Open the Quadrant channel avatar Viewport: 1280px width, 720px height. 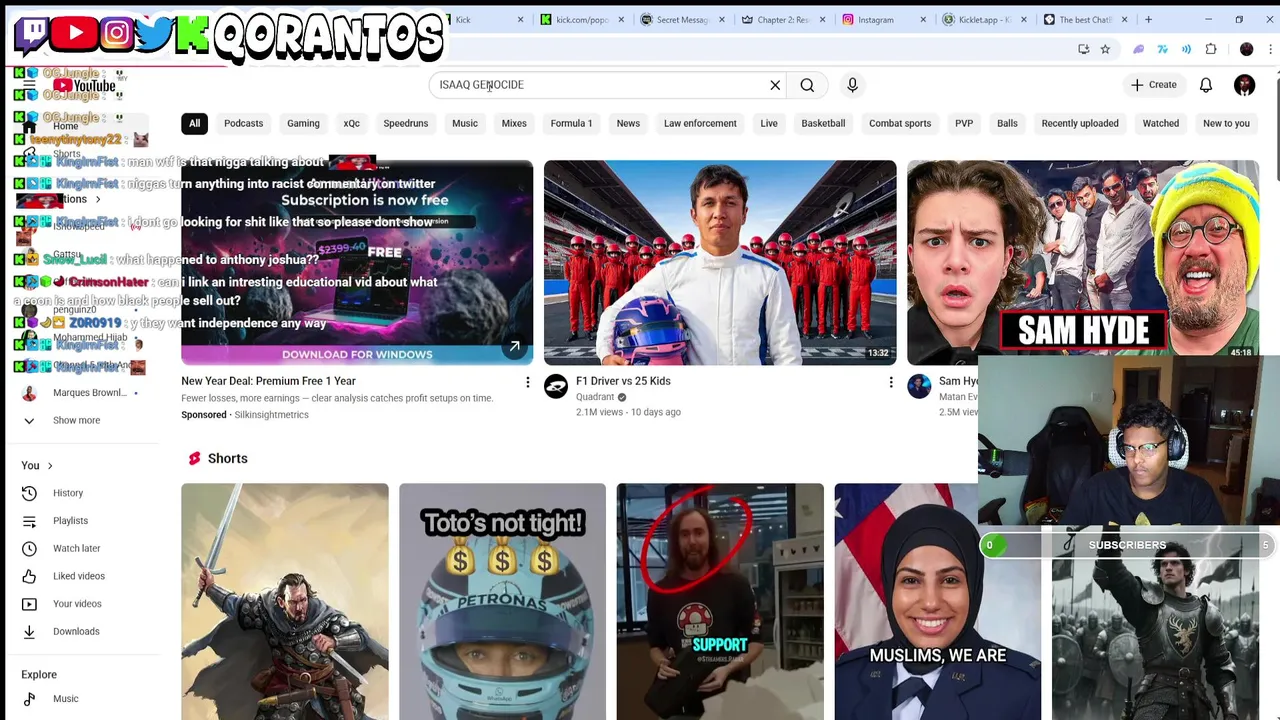556,386
